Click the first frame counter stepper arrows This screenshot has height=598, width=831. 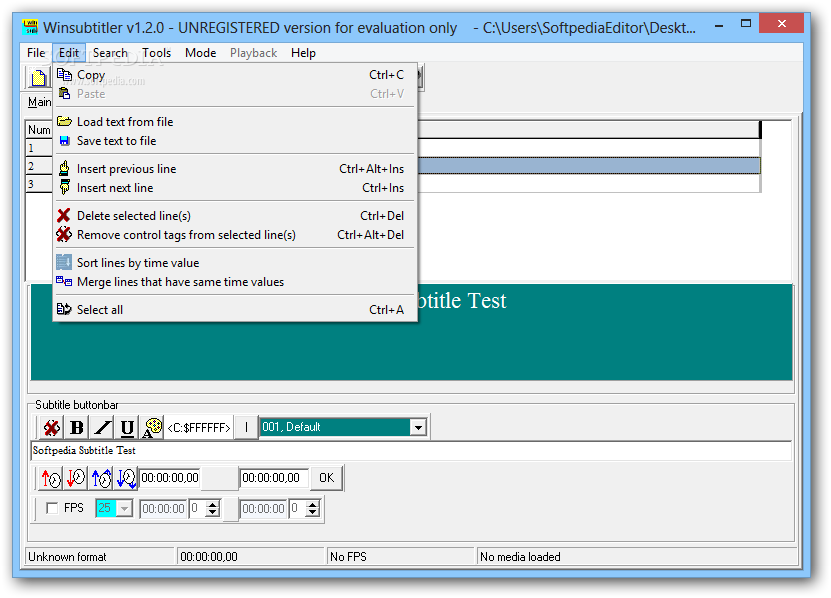coord(213,508)
